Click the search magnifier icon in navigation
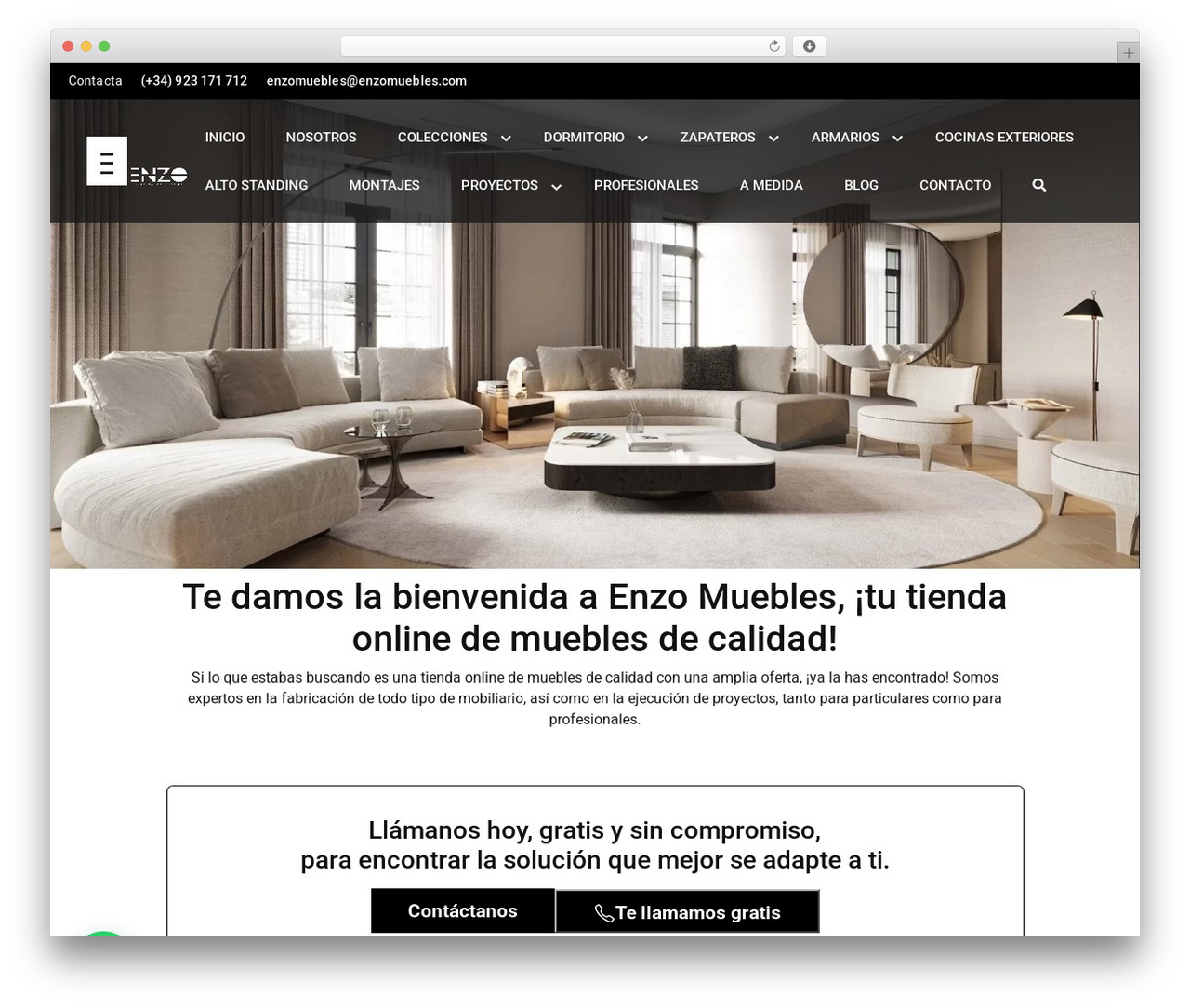The image size is (1190, 1008). tap(1039, 185)
